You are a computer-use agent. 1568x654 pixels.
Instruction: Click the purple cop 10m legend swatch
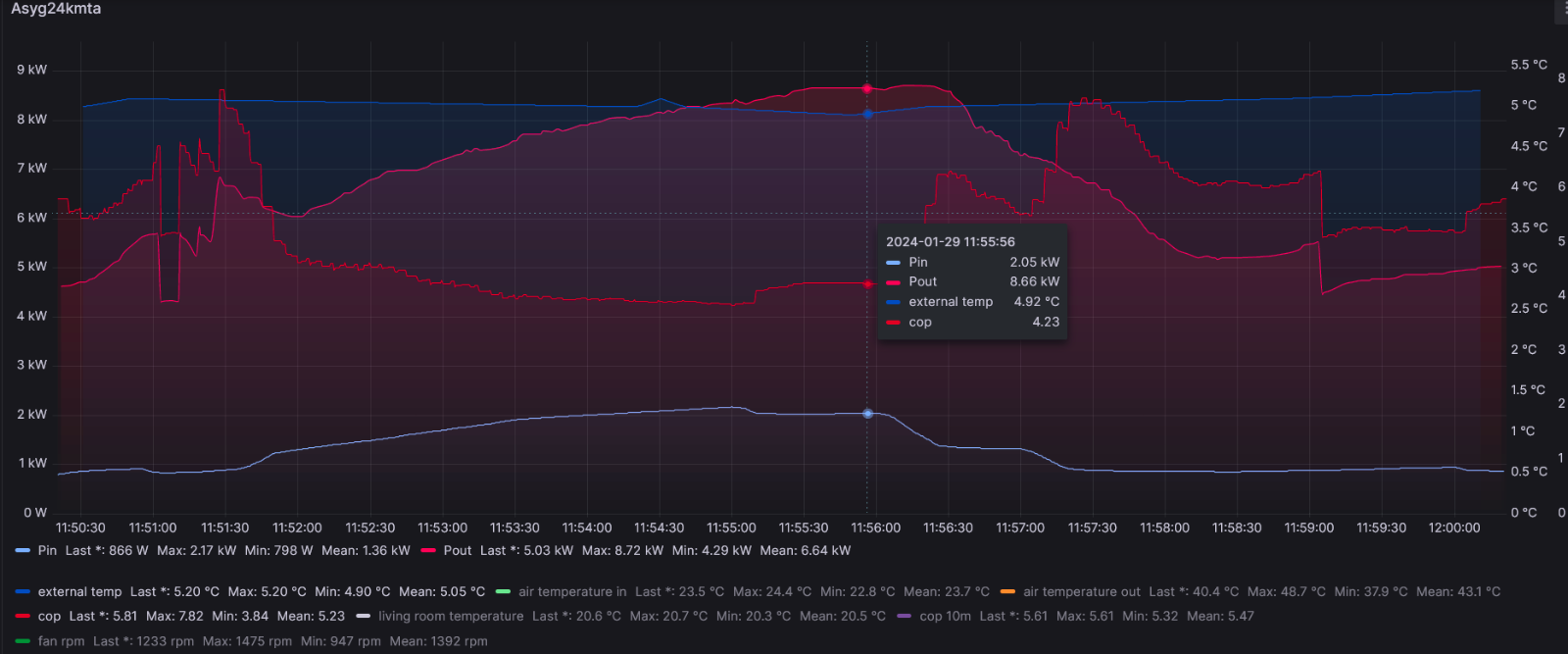click(x=904, y=617)
